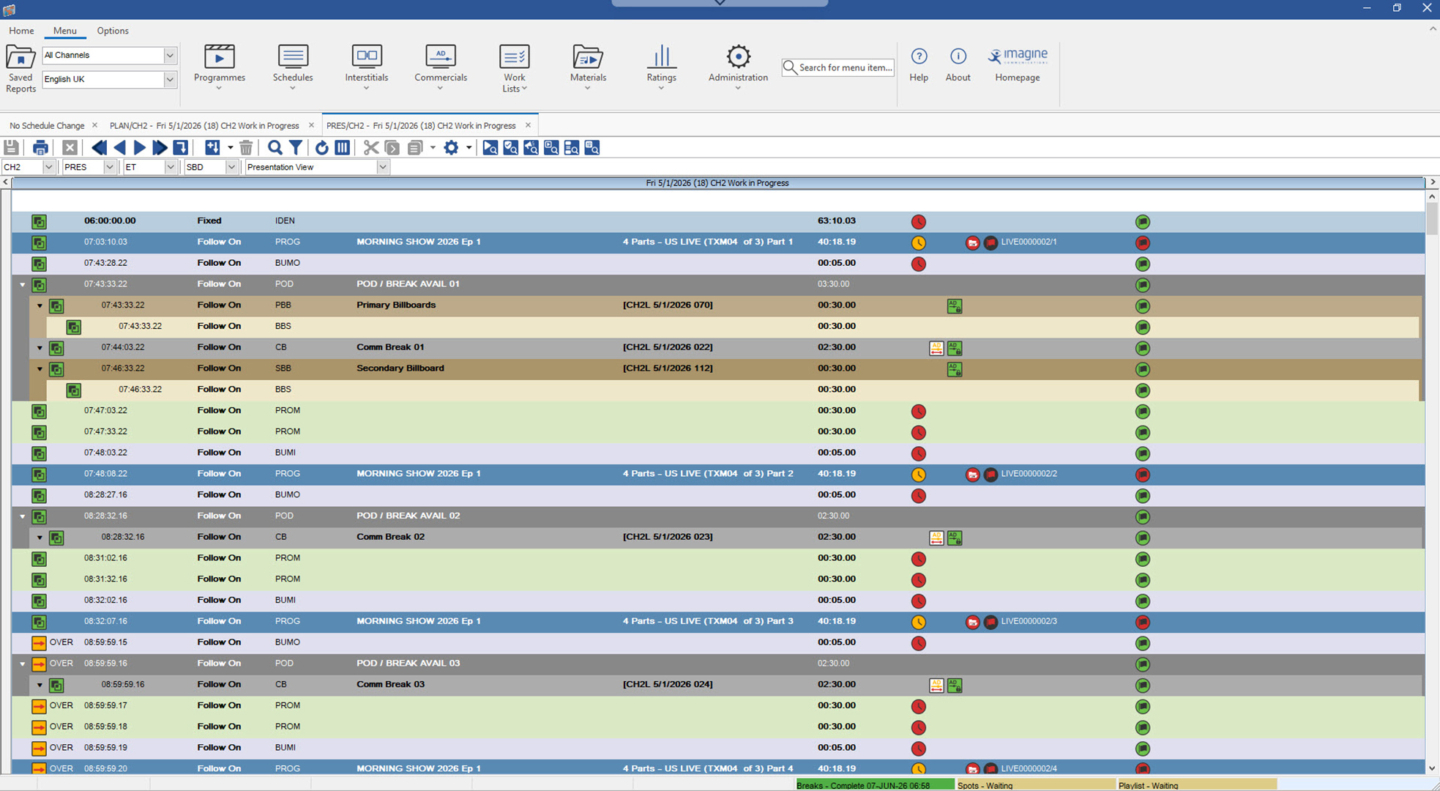1440x791 pixels.
Task: Open the Schedules menu
Action: [x=293, y=67]
